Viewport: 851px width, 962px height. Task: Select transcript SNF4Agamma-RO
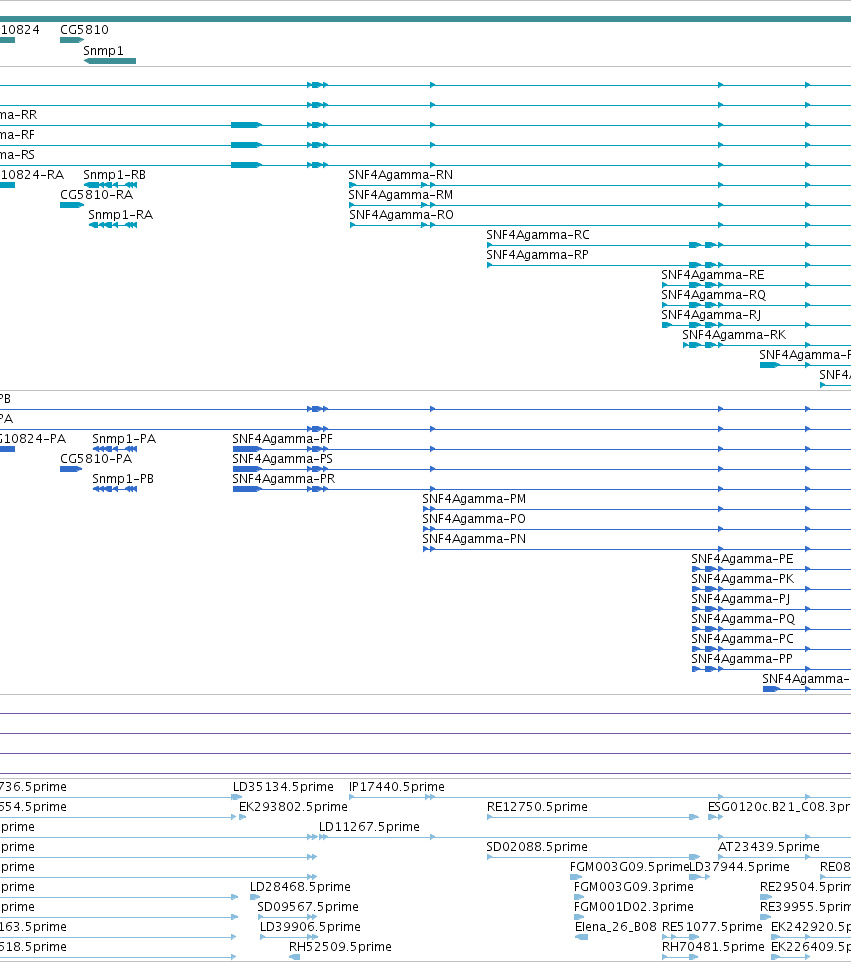pyautogui.click(x=401, y=215)
